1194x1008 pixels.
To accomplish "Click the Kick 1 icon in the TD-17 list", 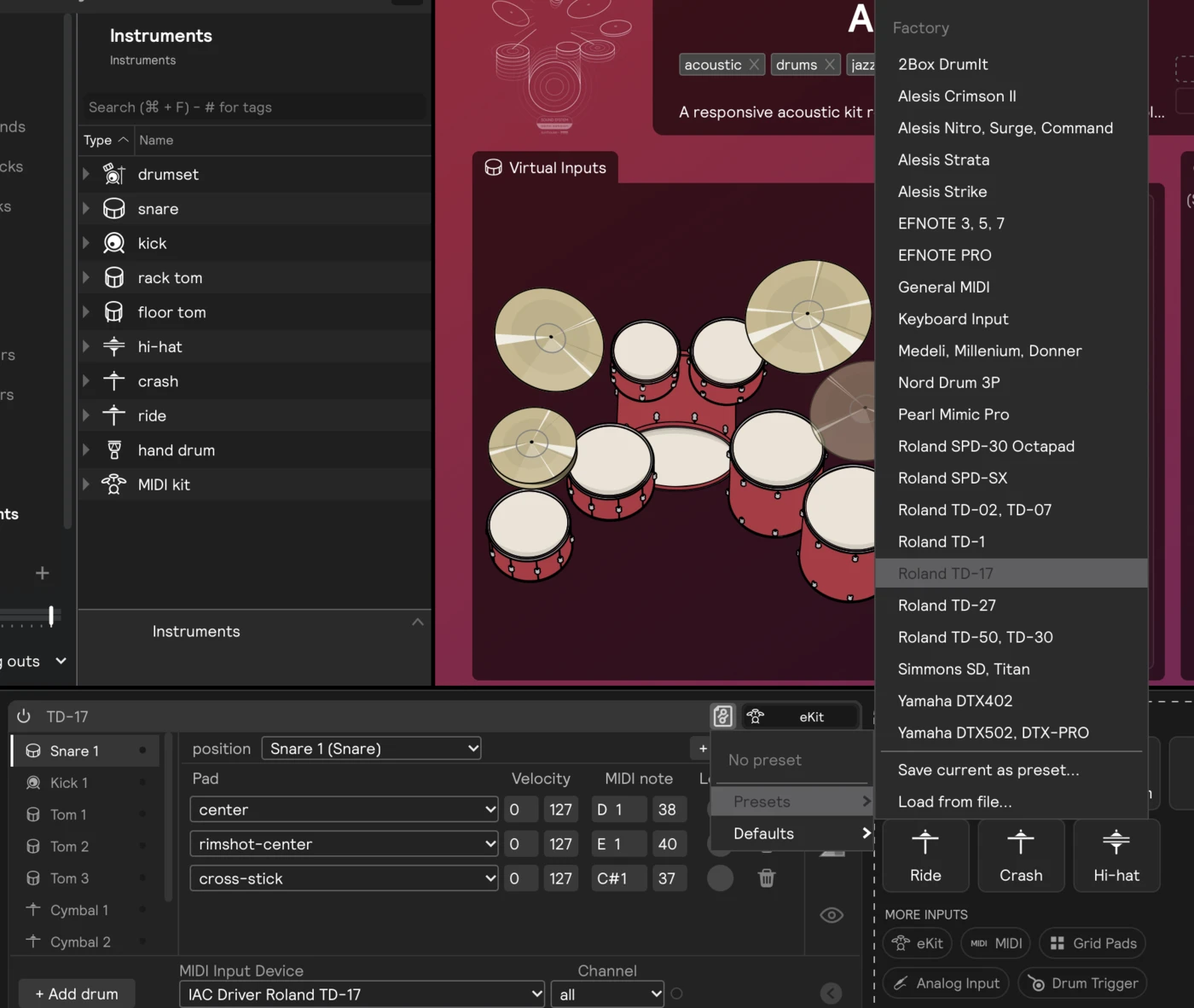I will click(x=33, y=783).
